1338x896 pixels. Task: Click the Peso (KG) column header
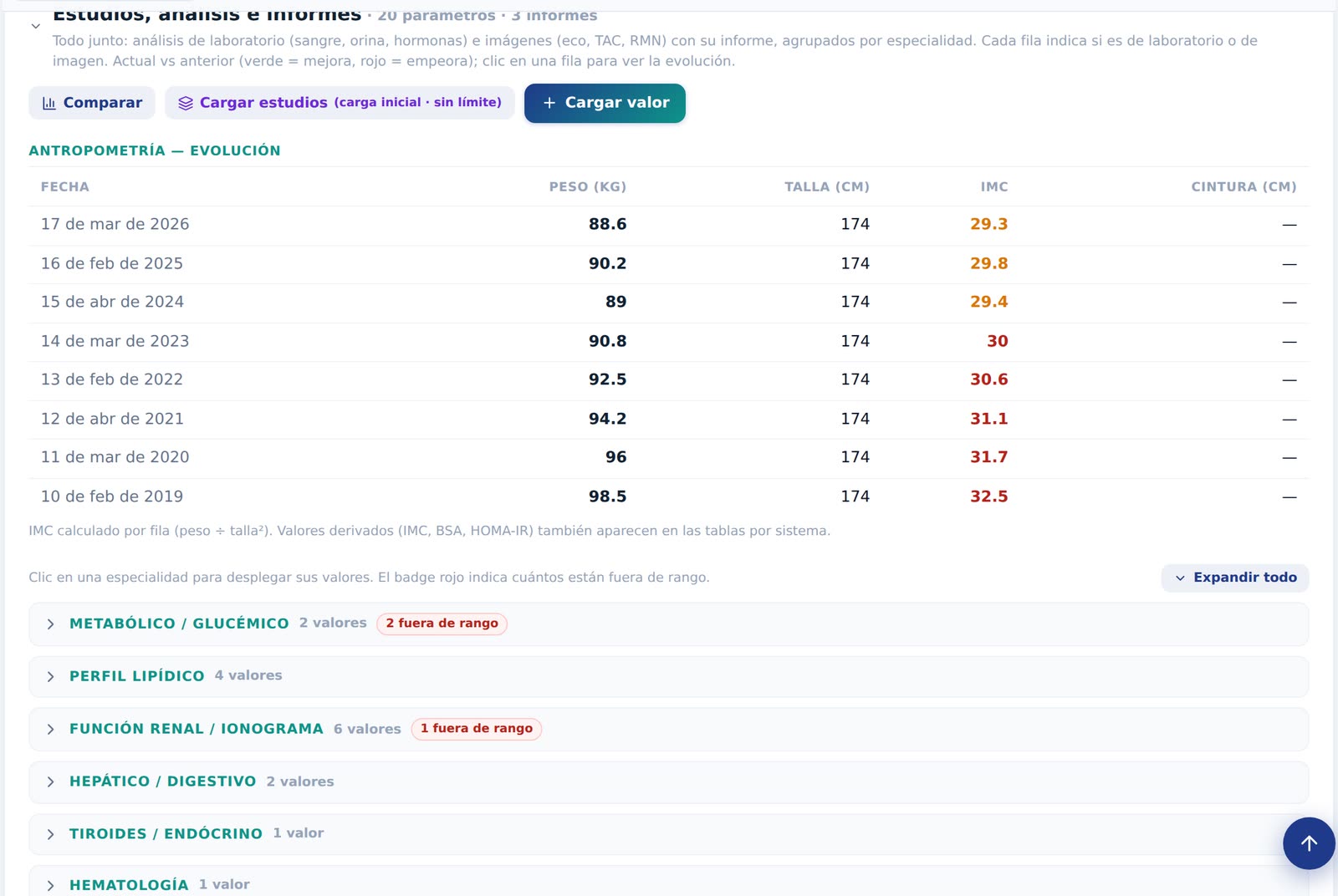587,187
